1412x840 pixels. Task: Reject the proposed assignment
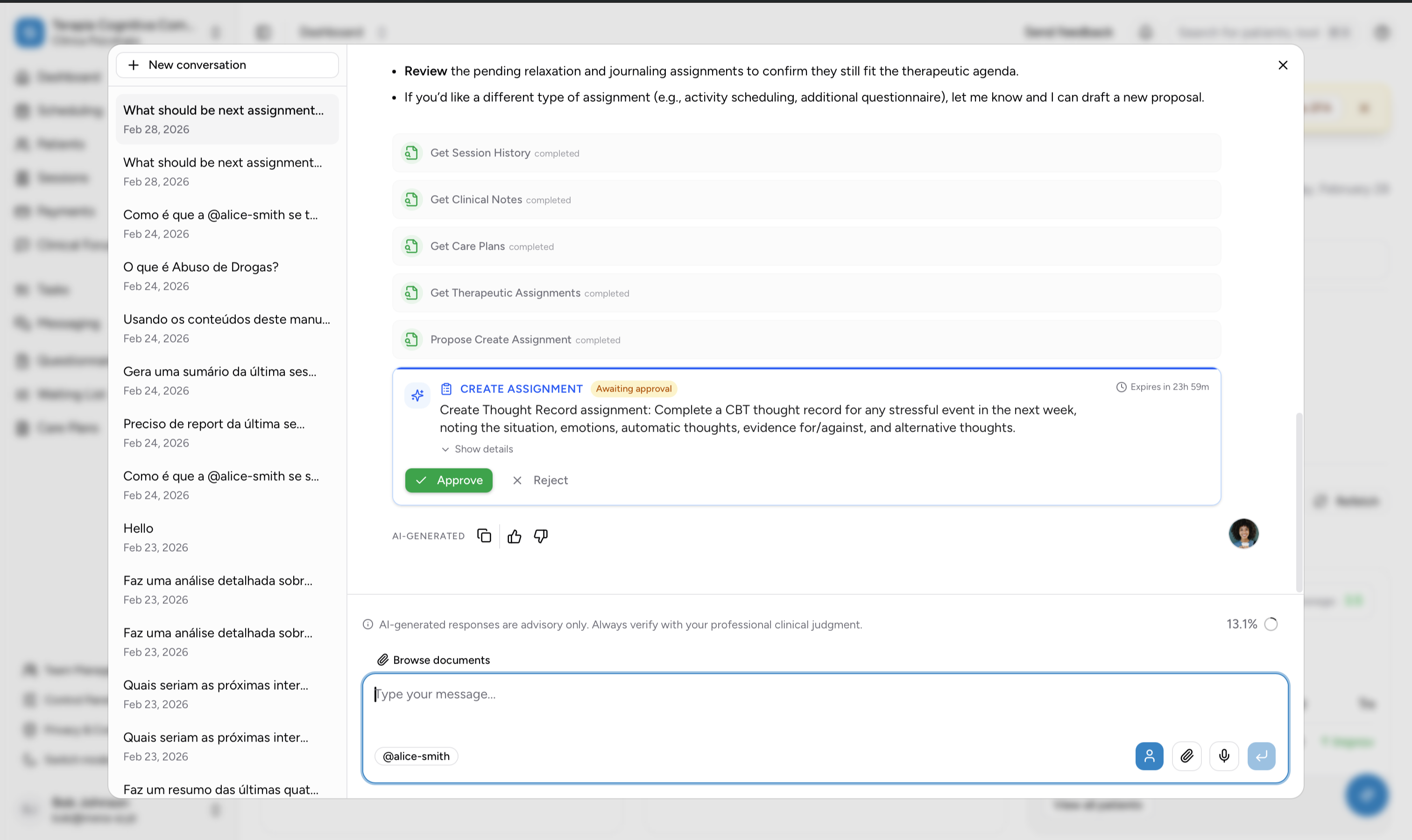coord(540,480)
